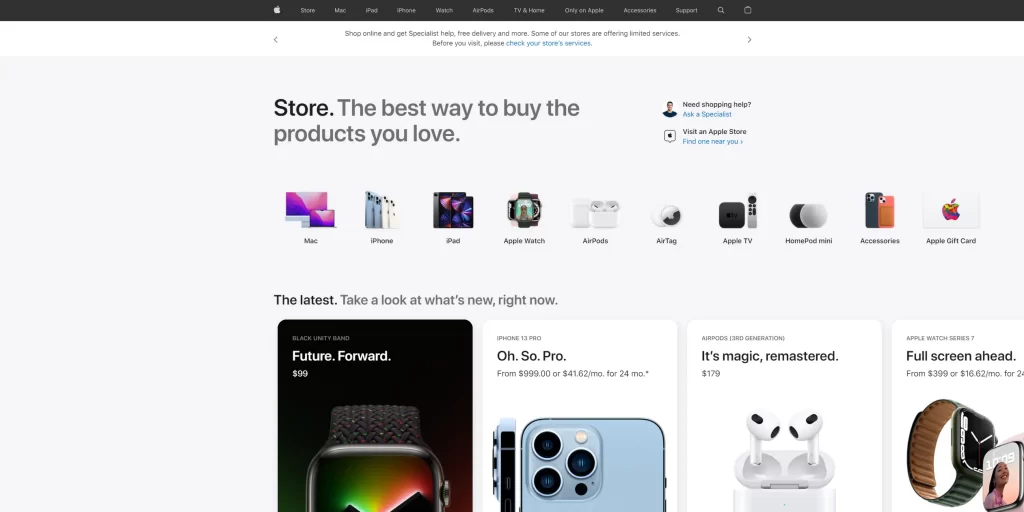Open the shopping bag icon
The image size is (1024, 512).
click(748, 10)
